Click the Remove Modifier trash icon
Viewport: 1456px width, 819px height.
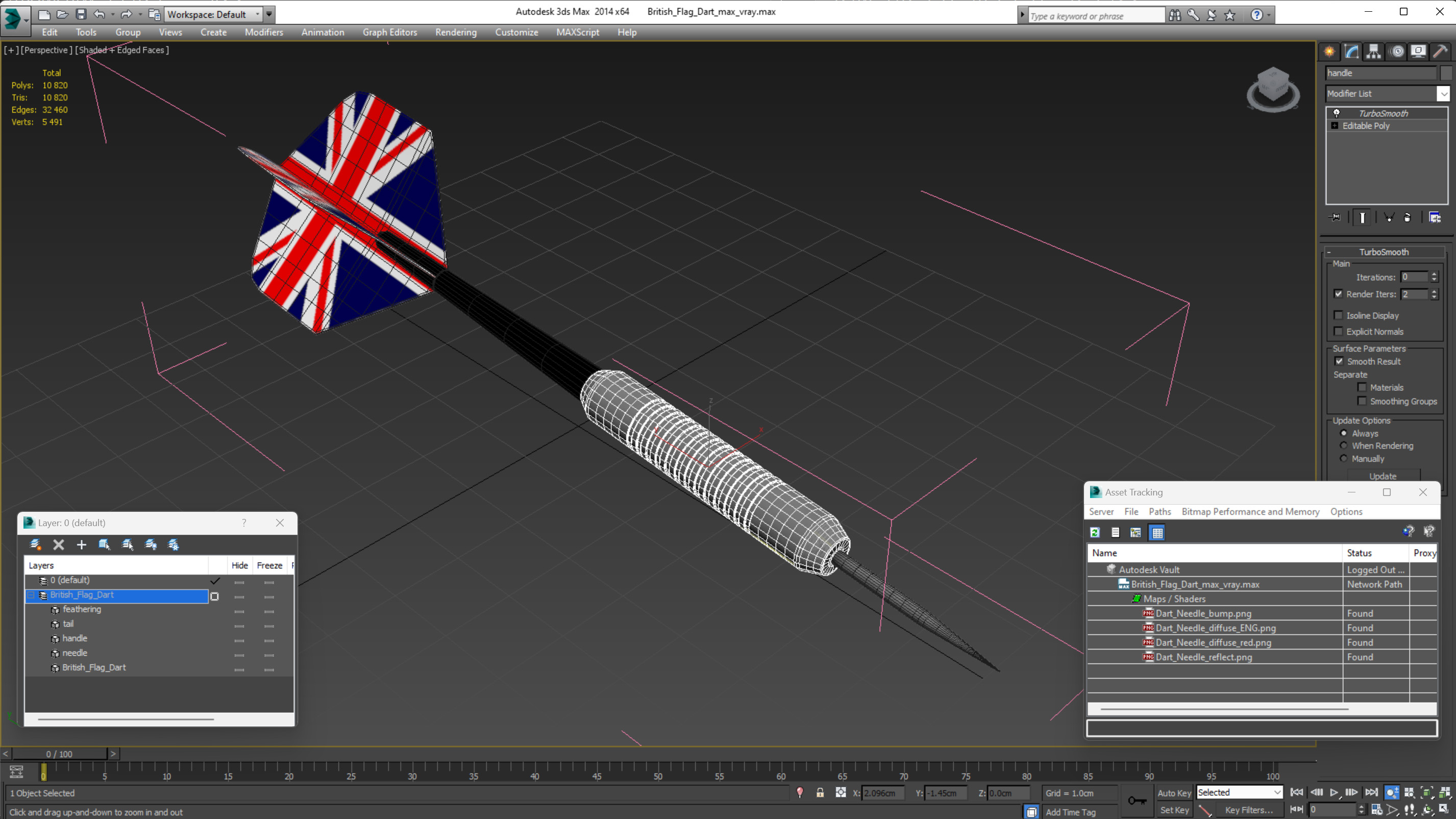[x=1408, y=217]
